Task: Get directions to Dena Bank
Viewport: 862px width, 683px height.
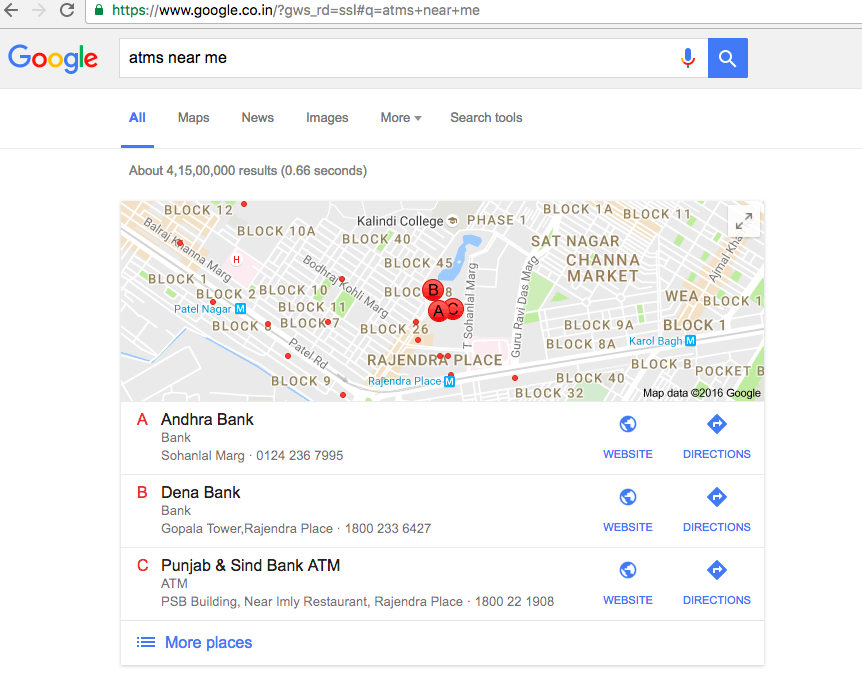Action: click(x=717, y=497)
